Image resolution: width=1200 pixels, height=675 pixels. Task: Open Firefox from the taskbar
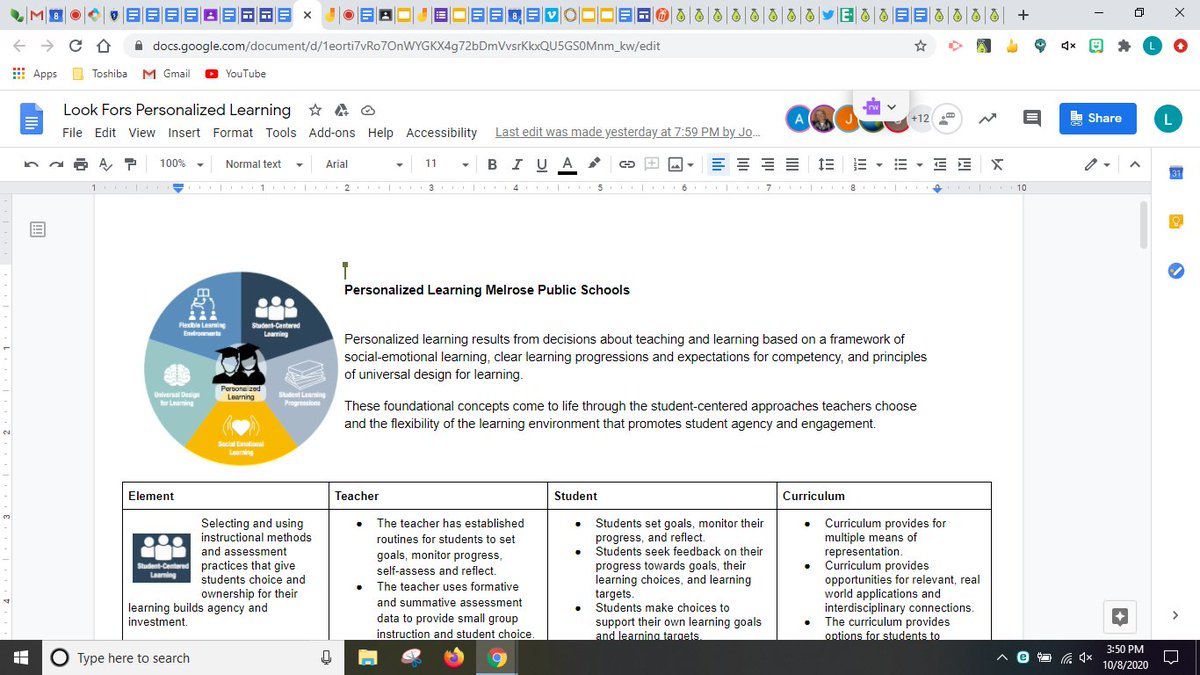click(454, 658)
